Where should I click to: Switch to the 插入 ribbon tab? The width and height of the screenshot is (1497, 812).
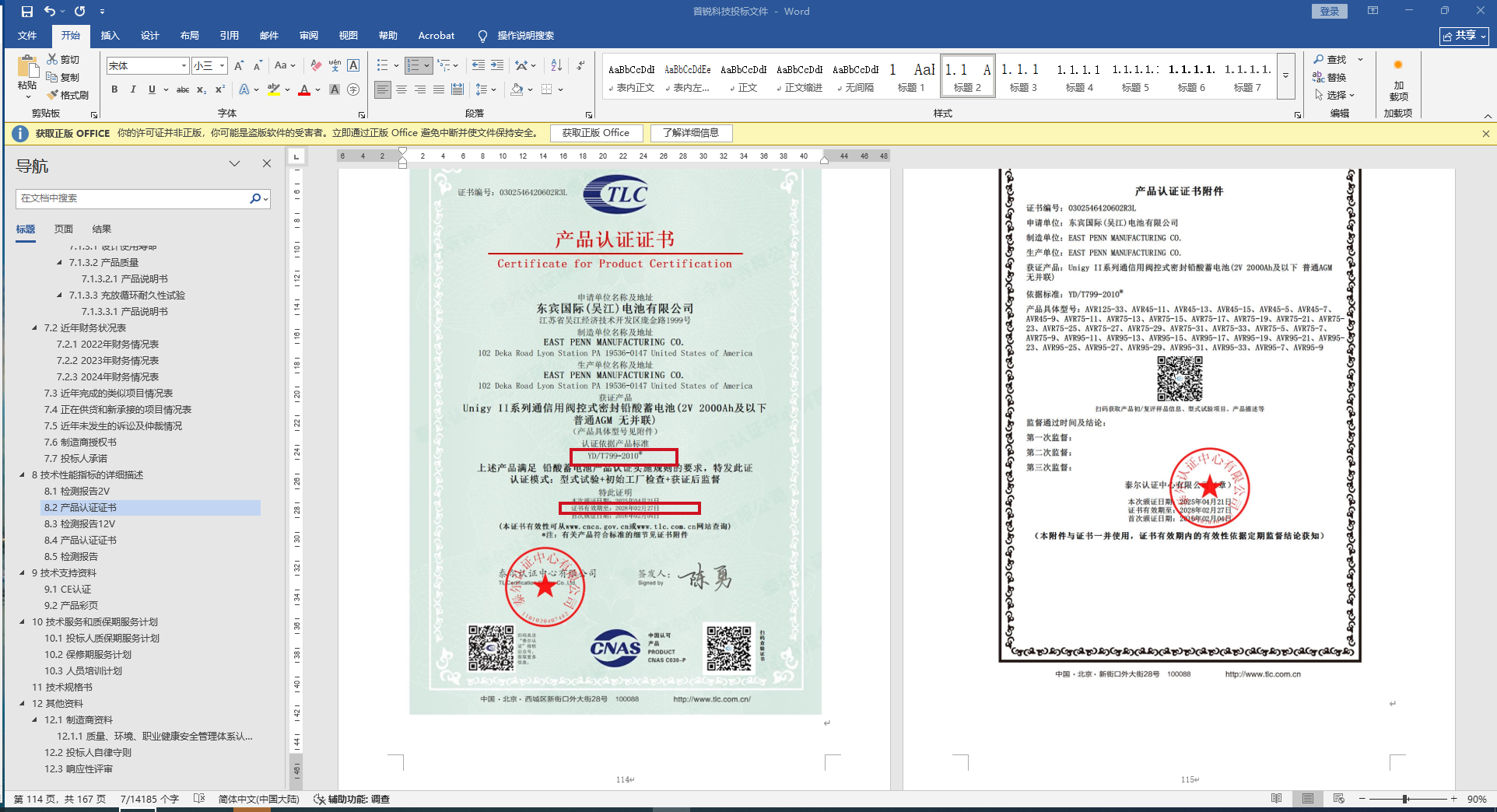pos(110,36)
